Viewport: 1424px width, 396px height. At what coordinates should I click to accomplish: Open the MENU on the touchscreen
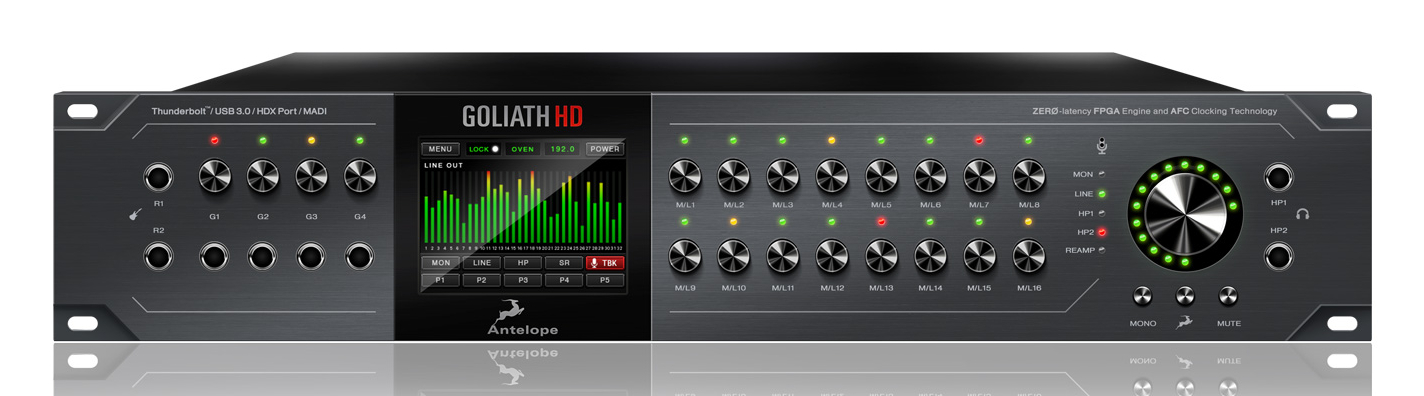point(441,149)
